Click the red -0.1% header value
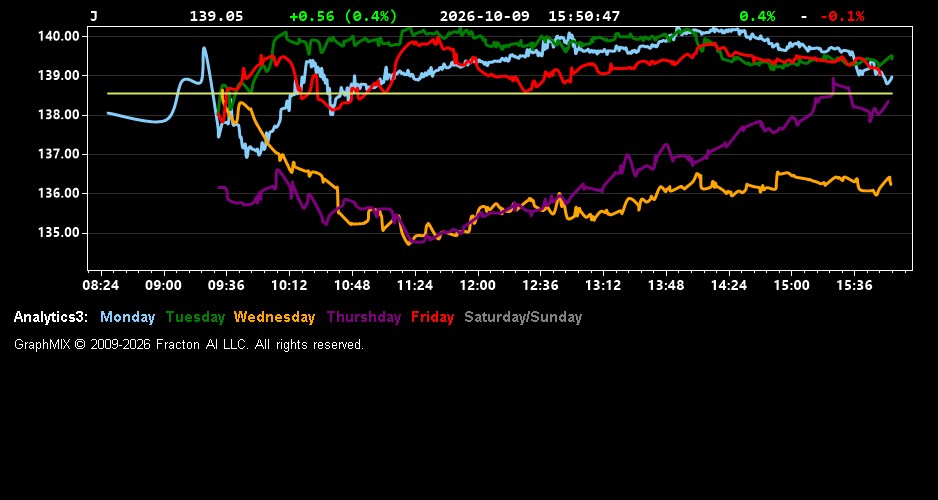 [x=842, y=16]
